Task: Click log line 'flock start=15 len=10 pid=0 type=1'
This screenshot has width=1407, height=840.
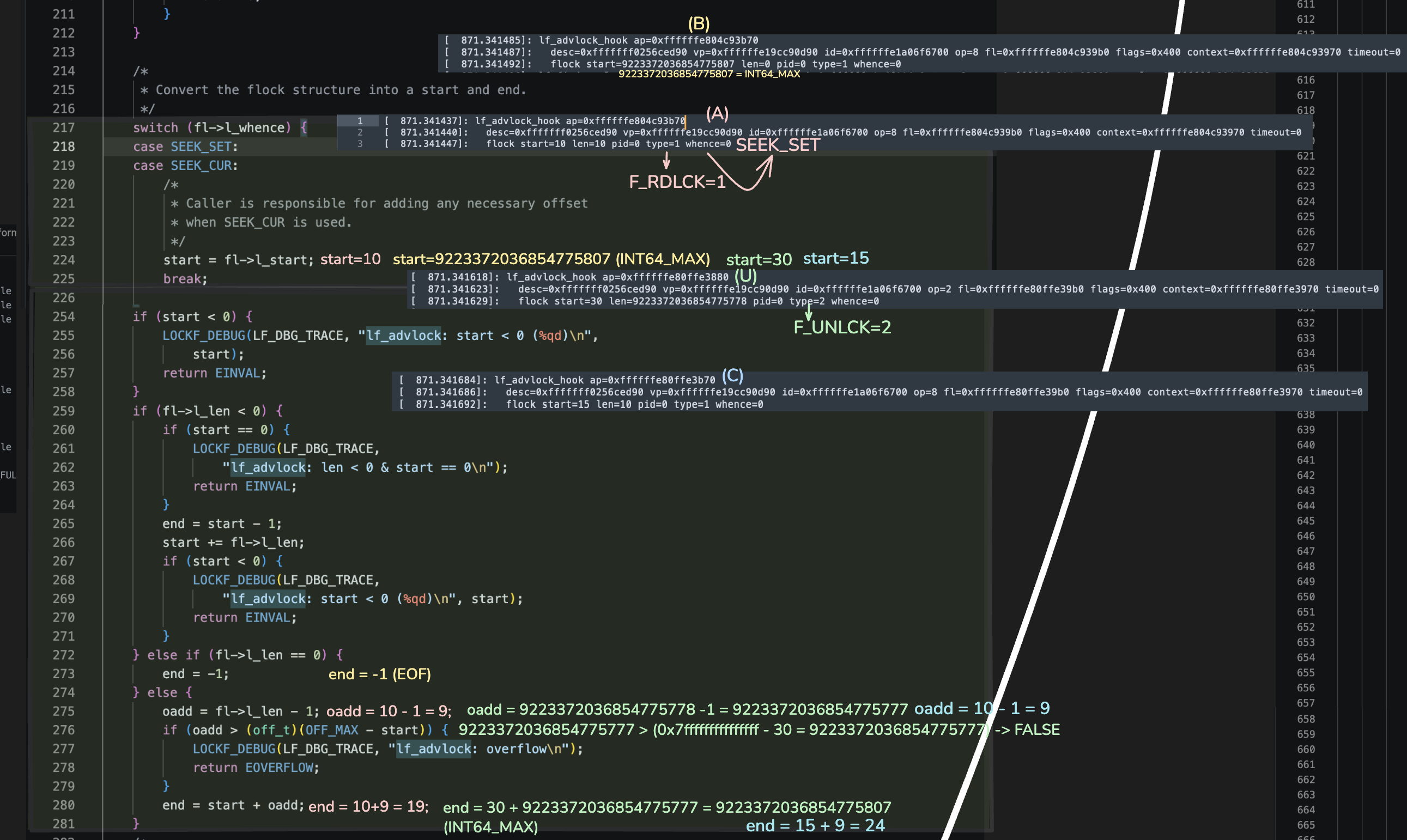Action: coord(581,404)
